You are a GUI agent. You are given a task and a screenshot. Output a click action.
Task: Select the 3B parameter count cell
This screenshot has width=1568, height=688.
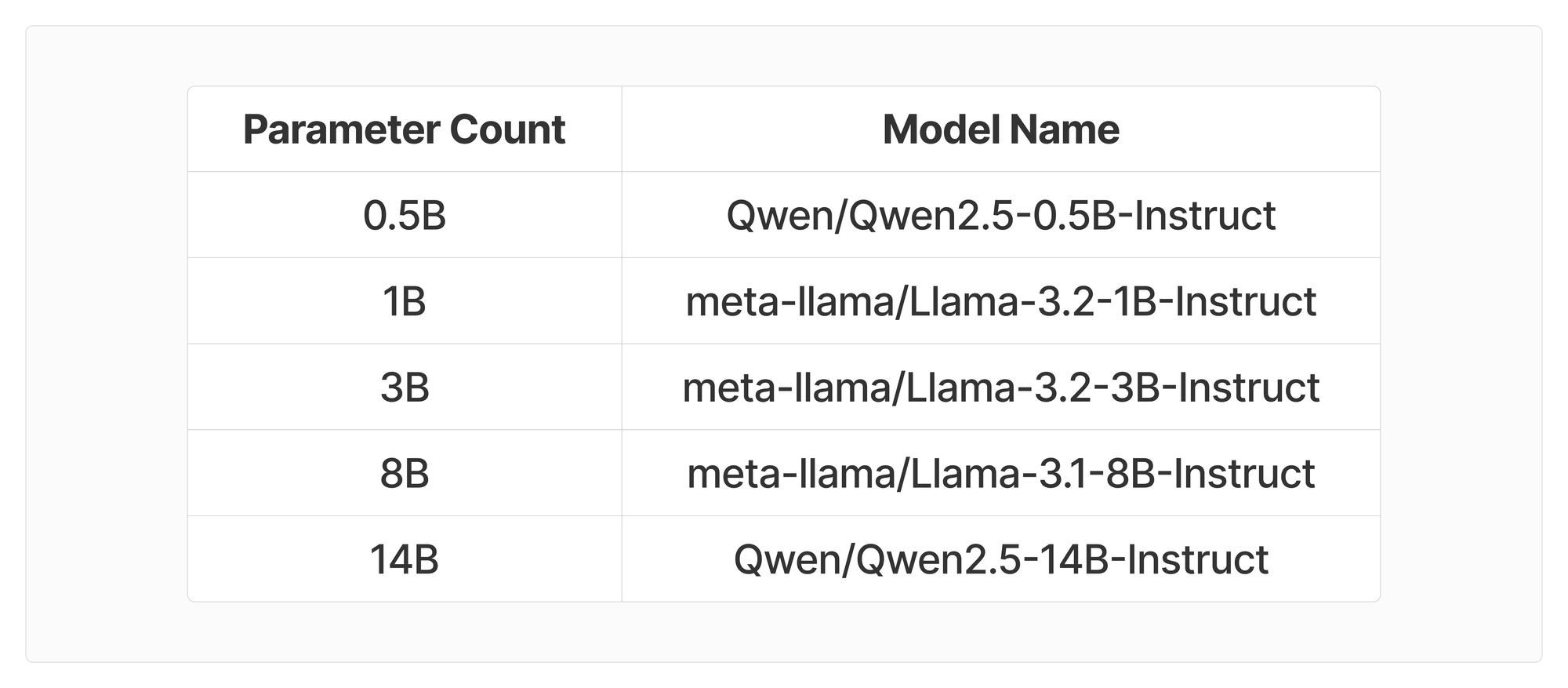point(405,387)
